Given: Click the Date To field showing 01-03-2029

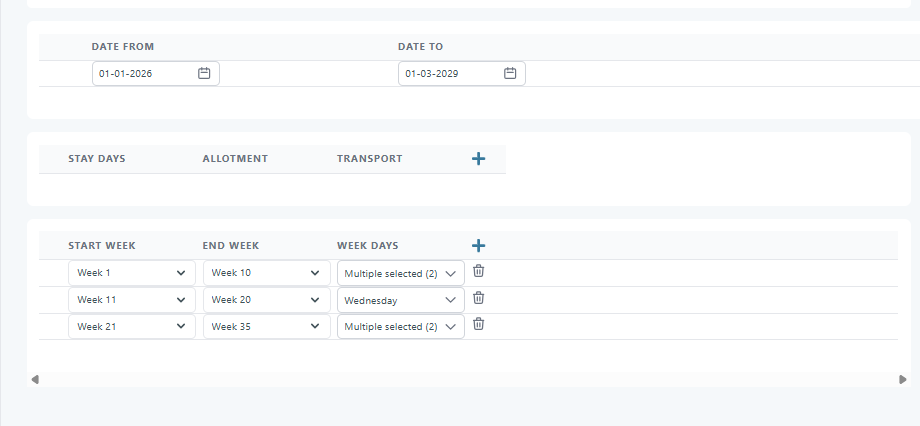Looking at the screenshot, I should [449, 74].
